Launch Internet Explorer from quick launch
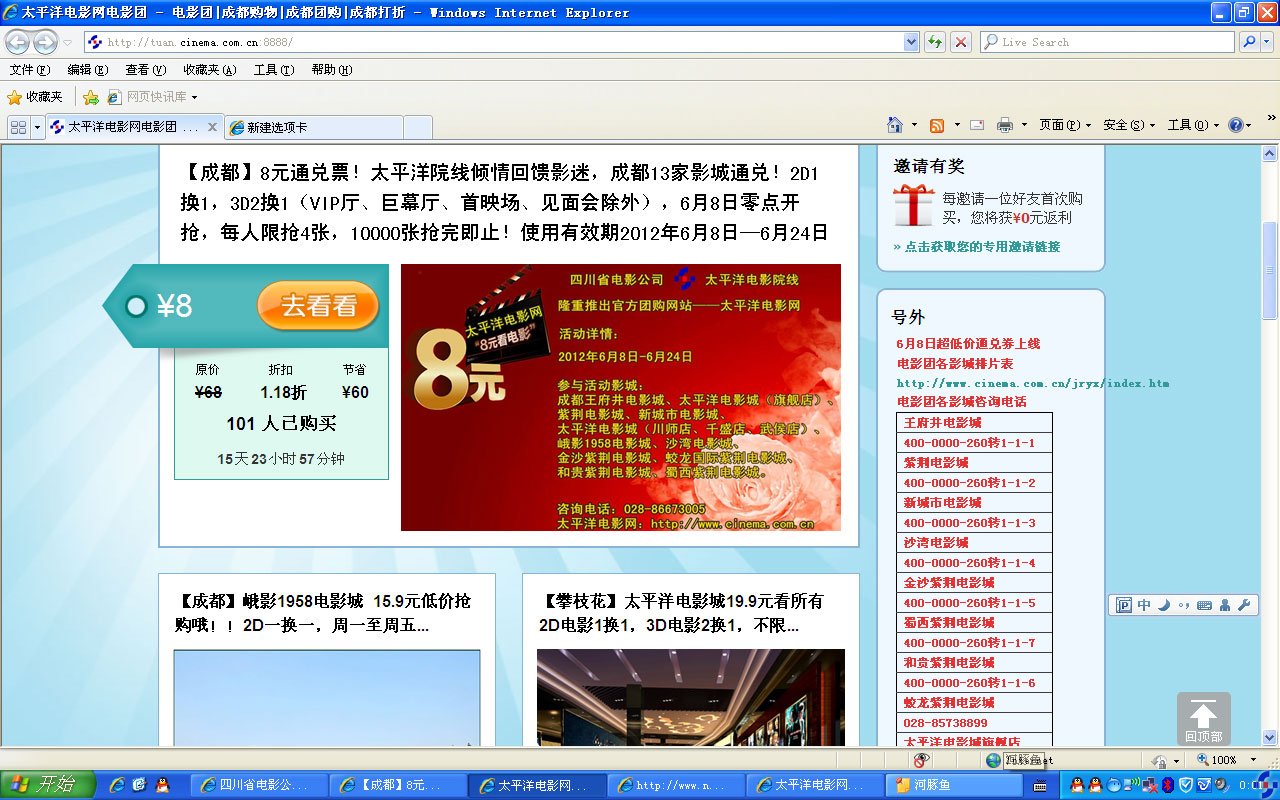This screenshot has height=800, width=1280. pyautogui.click(x=117, y=785)
